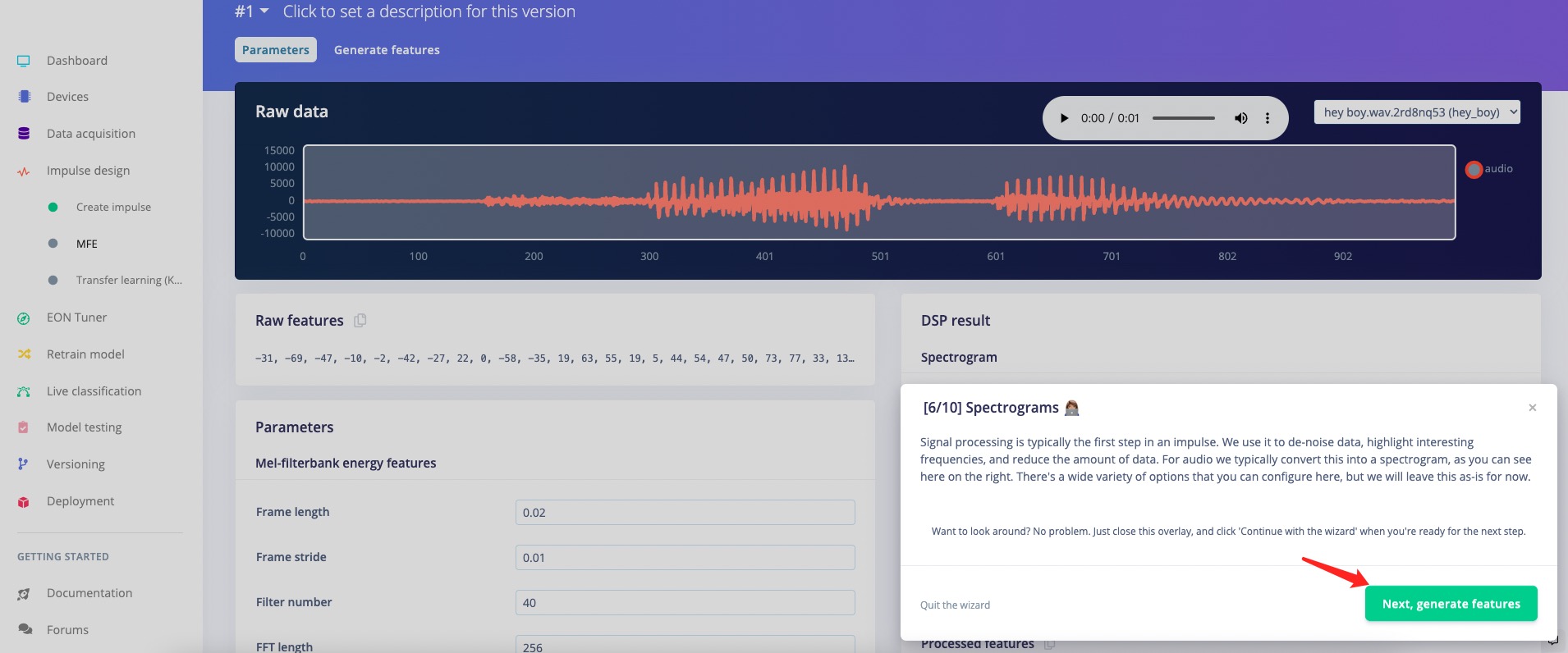Open the Transfer learning block
The image size is (1568, 653).
(x=129, y=281)
